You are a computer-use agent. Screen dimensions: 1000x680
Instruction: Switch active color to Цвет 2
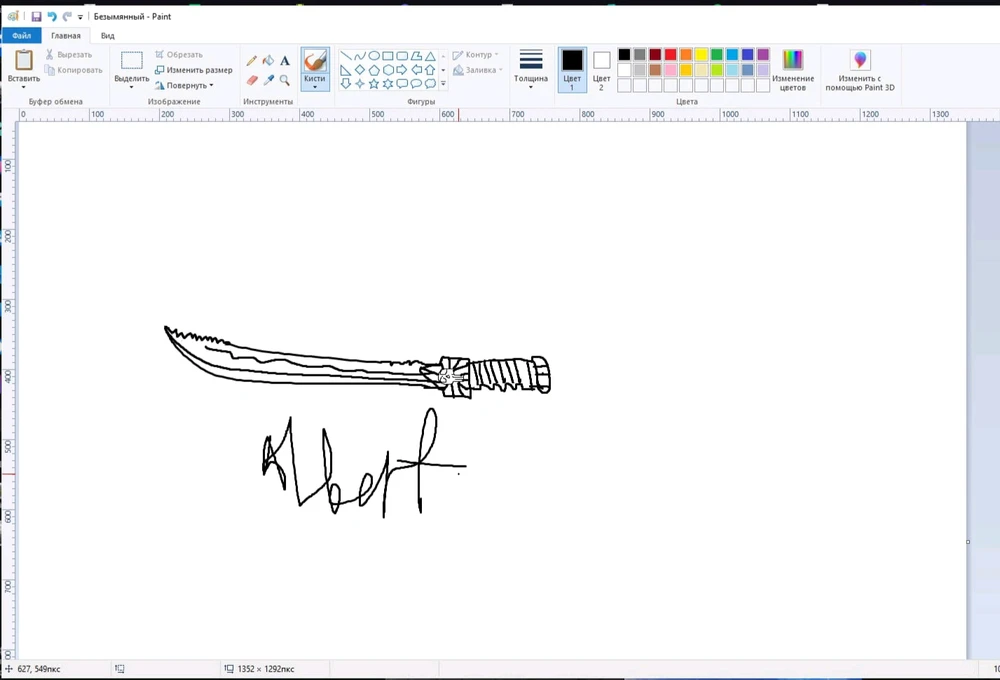tap(601, 68)
